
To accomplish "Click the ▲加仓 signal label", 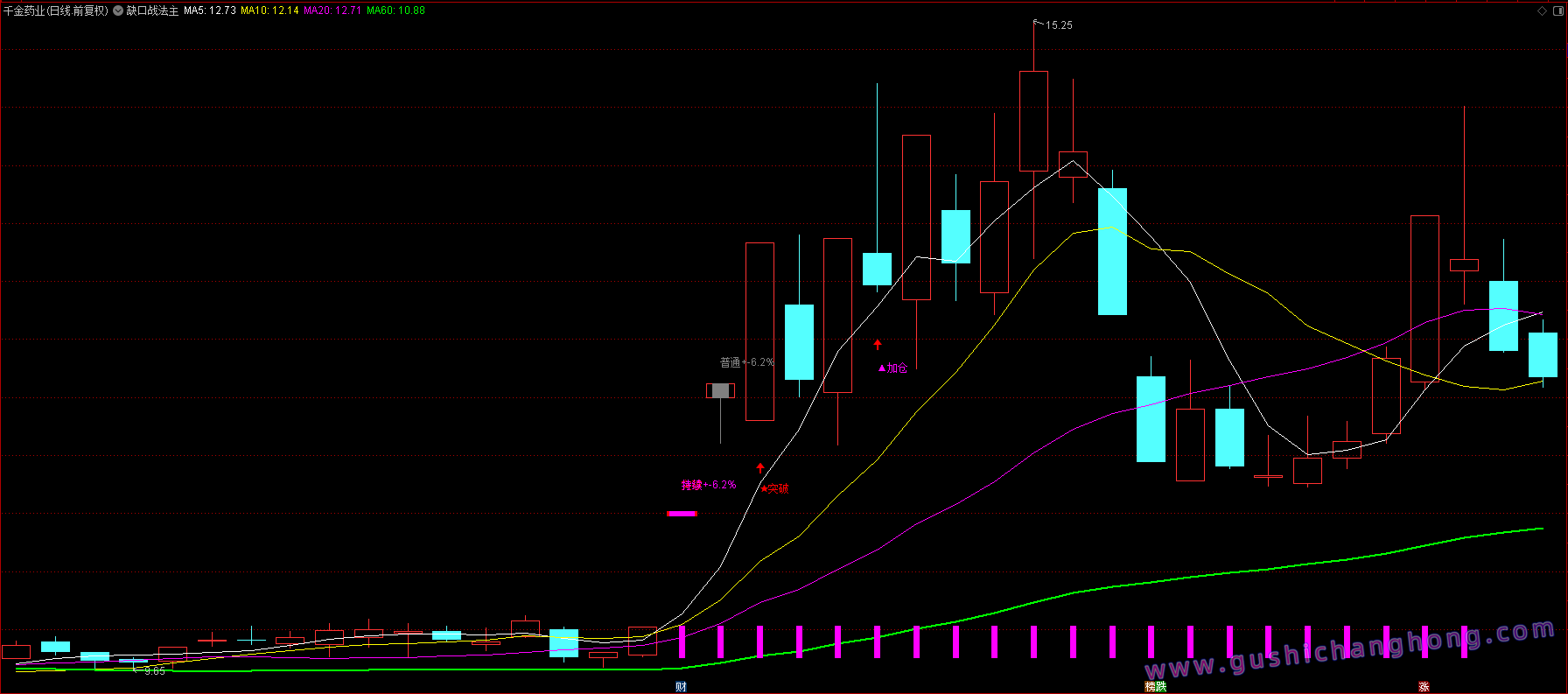I will coord(892,368).
